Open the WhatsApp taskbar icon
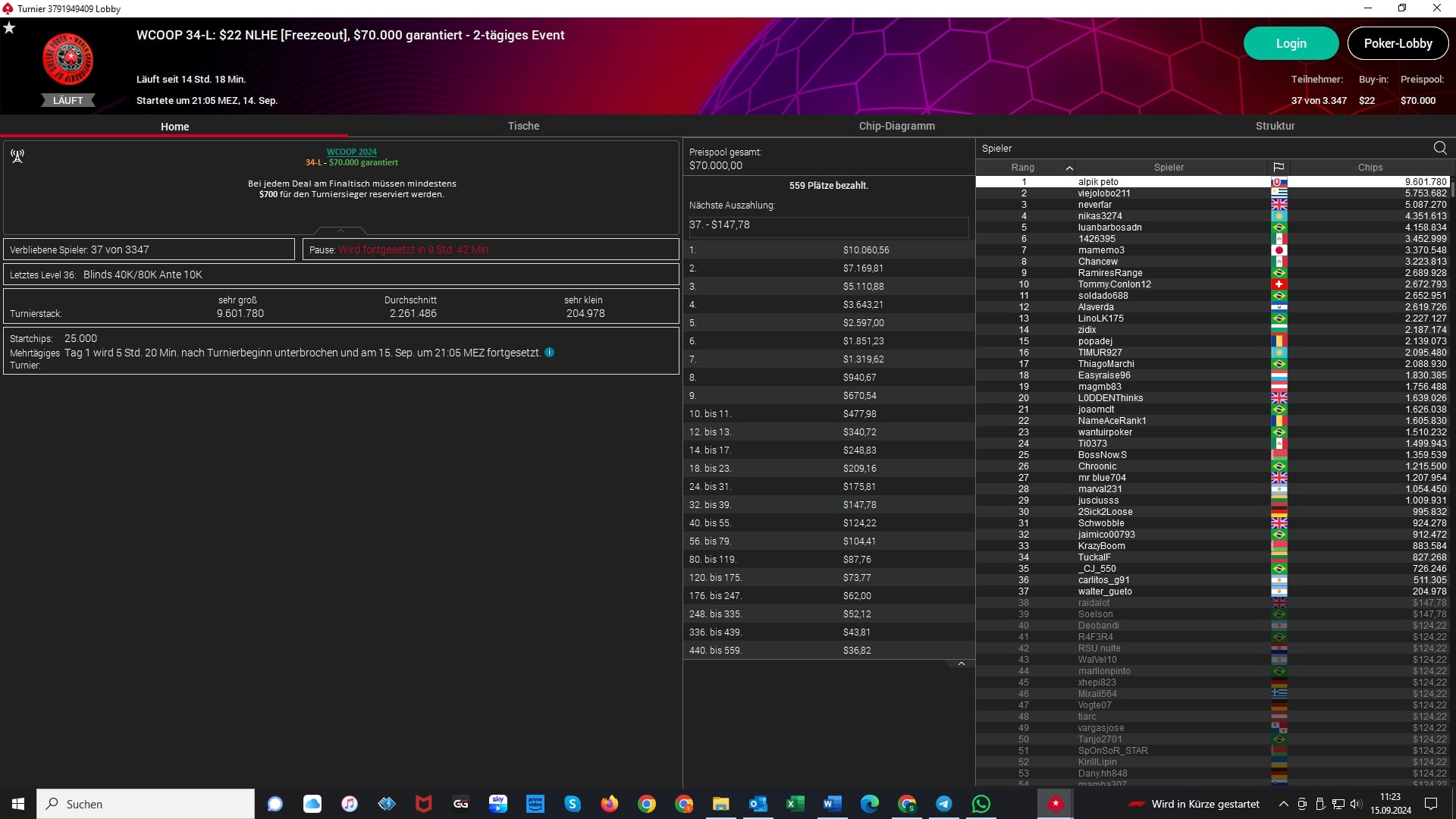Screen dimensions: 1456x819 pyautogui.click(x=981, y=804)
